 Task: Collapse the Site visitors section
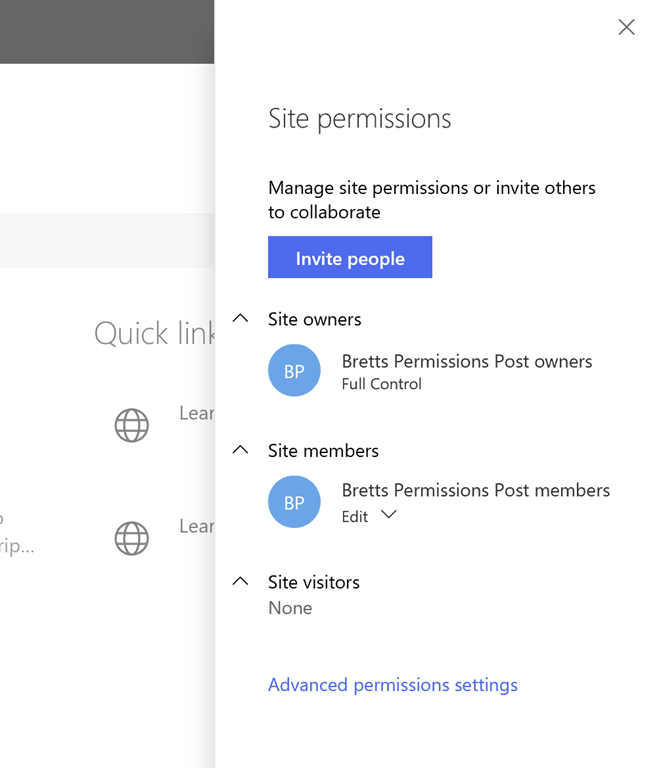(x=240, y=581)
